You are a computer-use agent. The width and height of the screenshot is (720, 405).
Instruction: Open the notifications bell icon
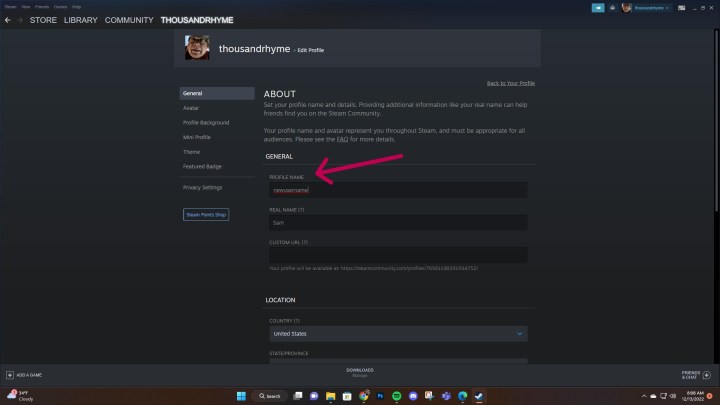tap(613, 8)
